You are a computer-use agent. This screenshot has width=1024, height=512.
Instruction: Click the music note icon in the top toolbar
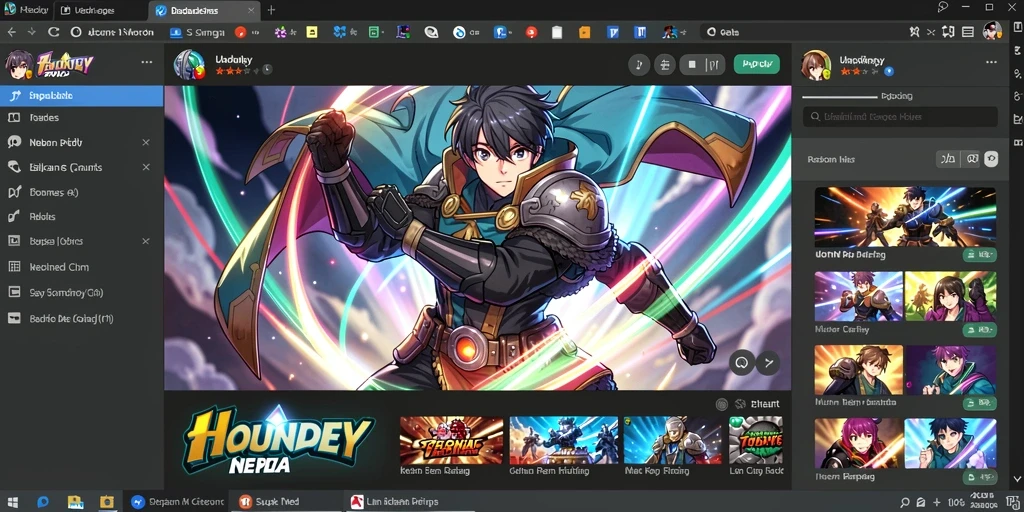[x=639, y=64]
